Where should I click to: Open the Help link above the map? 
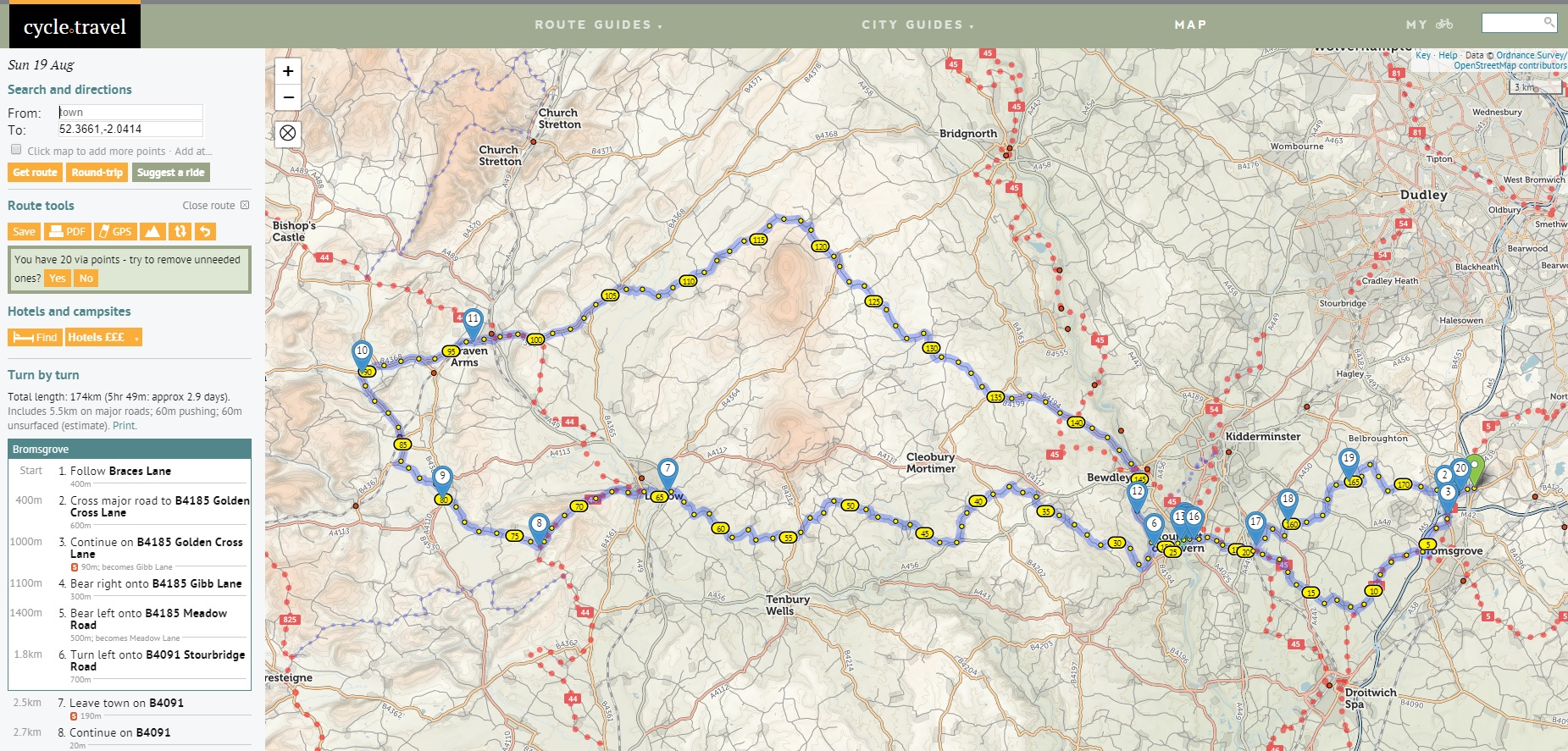1448,55
